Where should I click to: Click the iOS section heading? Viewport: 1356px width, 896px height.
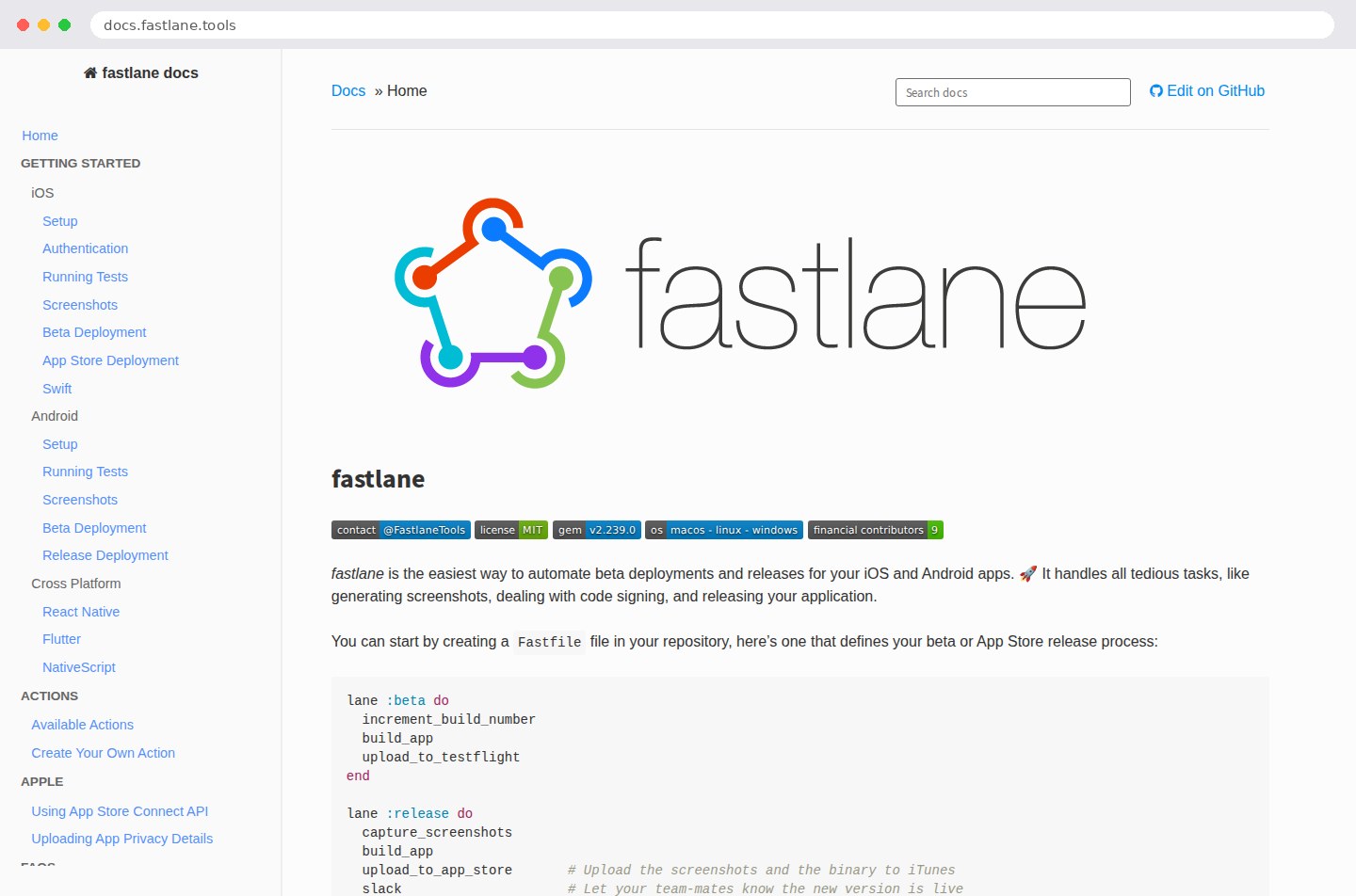pyautogui.click(x=42, y=193)
